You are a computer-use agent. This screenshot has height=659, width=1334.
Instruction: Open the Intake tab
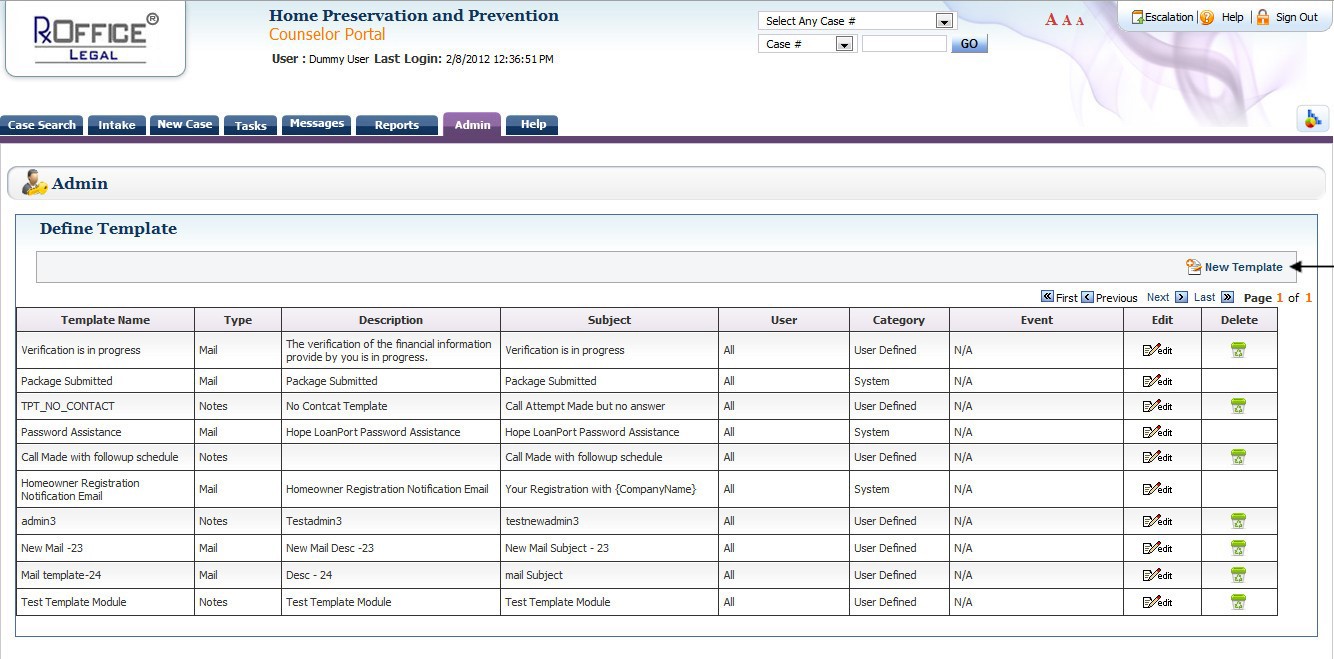pos(117,125)
